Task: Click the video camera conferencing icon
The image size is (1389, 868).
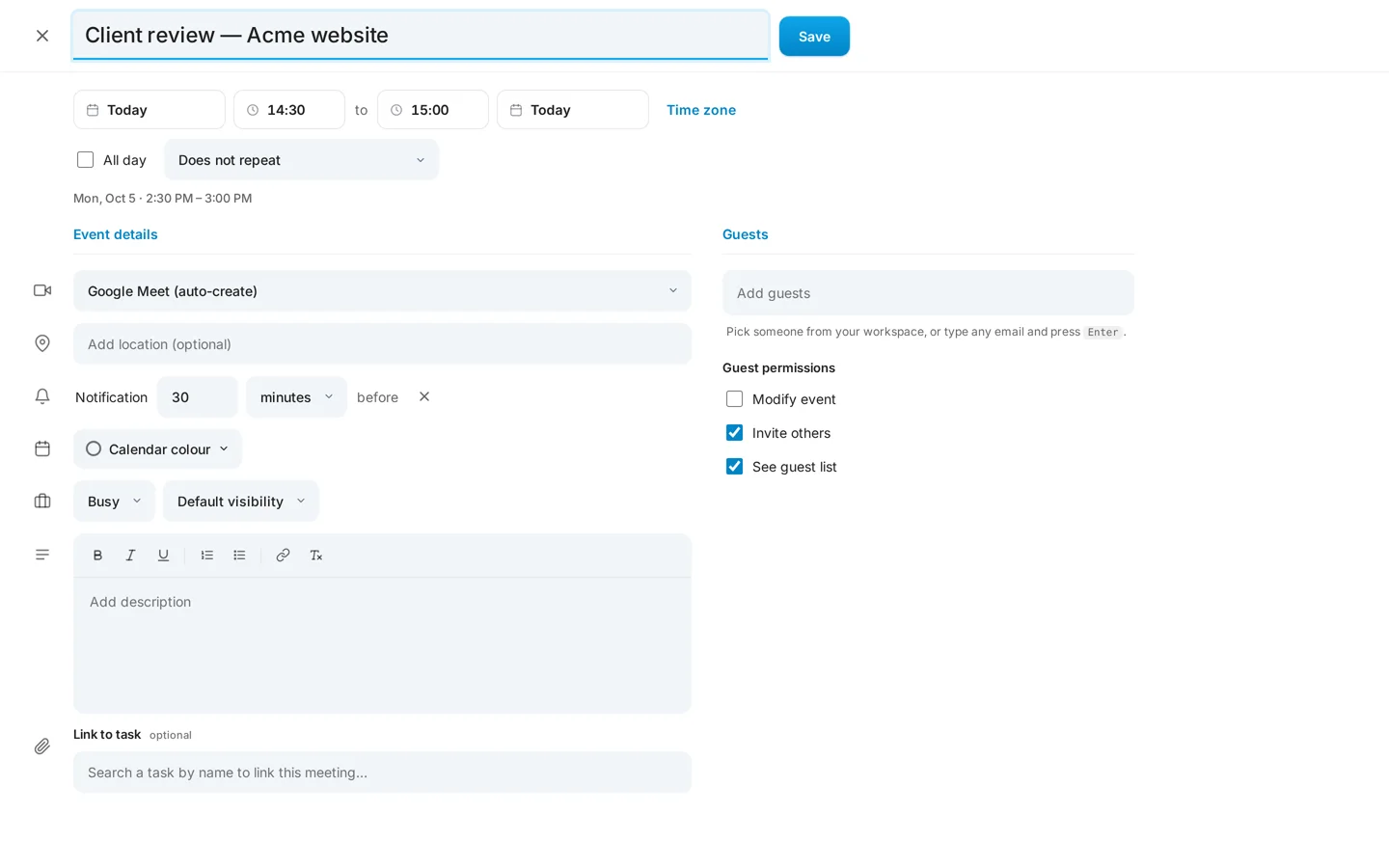Action: tap(42, 290)
